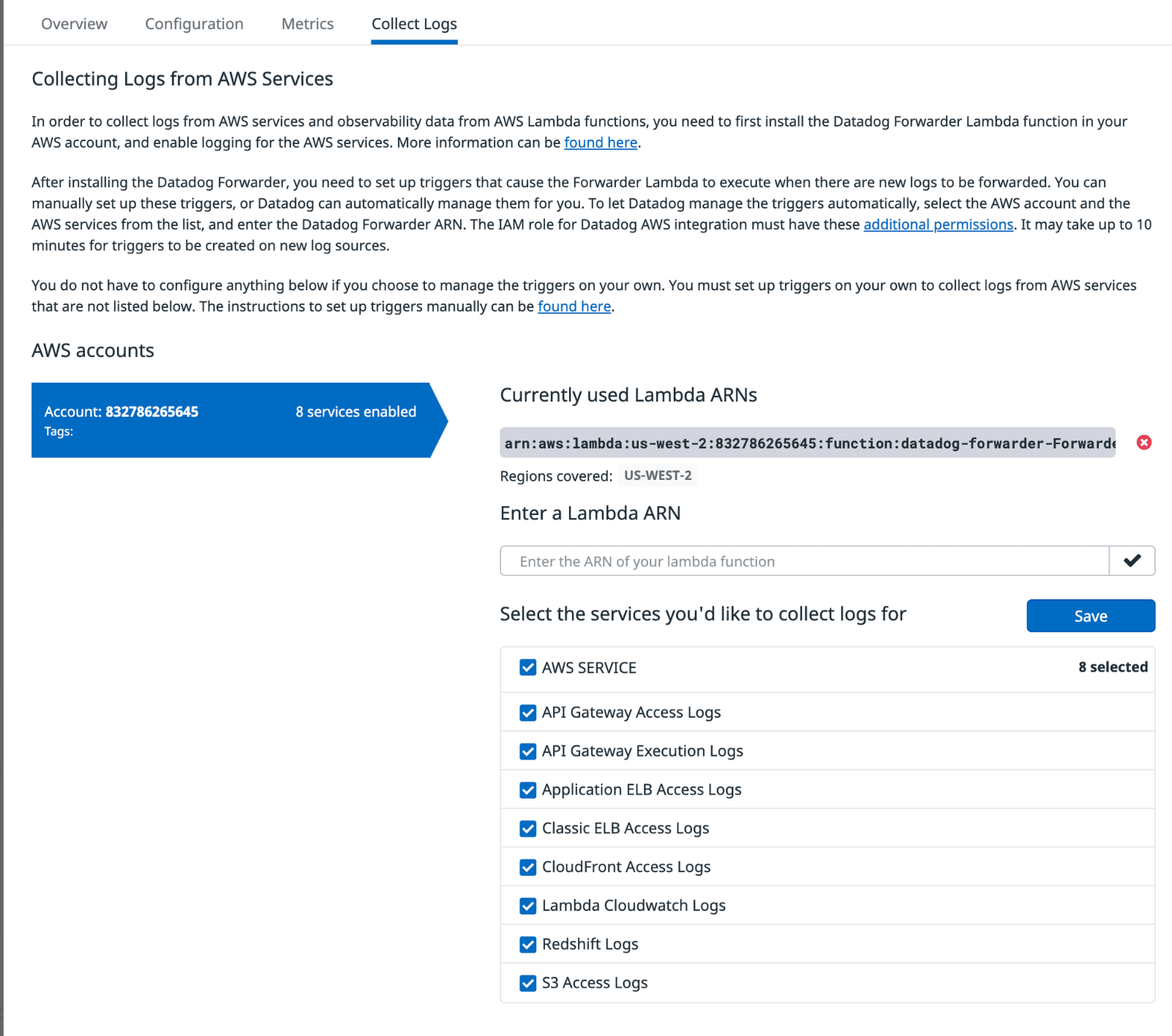The width and height of the screenshot is (1172, 1036).
Task: Click the 'Enter a Lambda ARN' heading
Action: pos(590,513)
